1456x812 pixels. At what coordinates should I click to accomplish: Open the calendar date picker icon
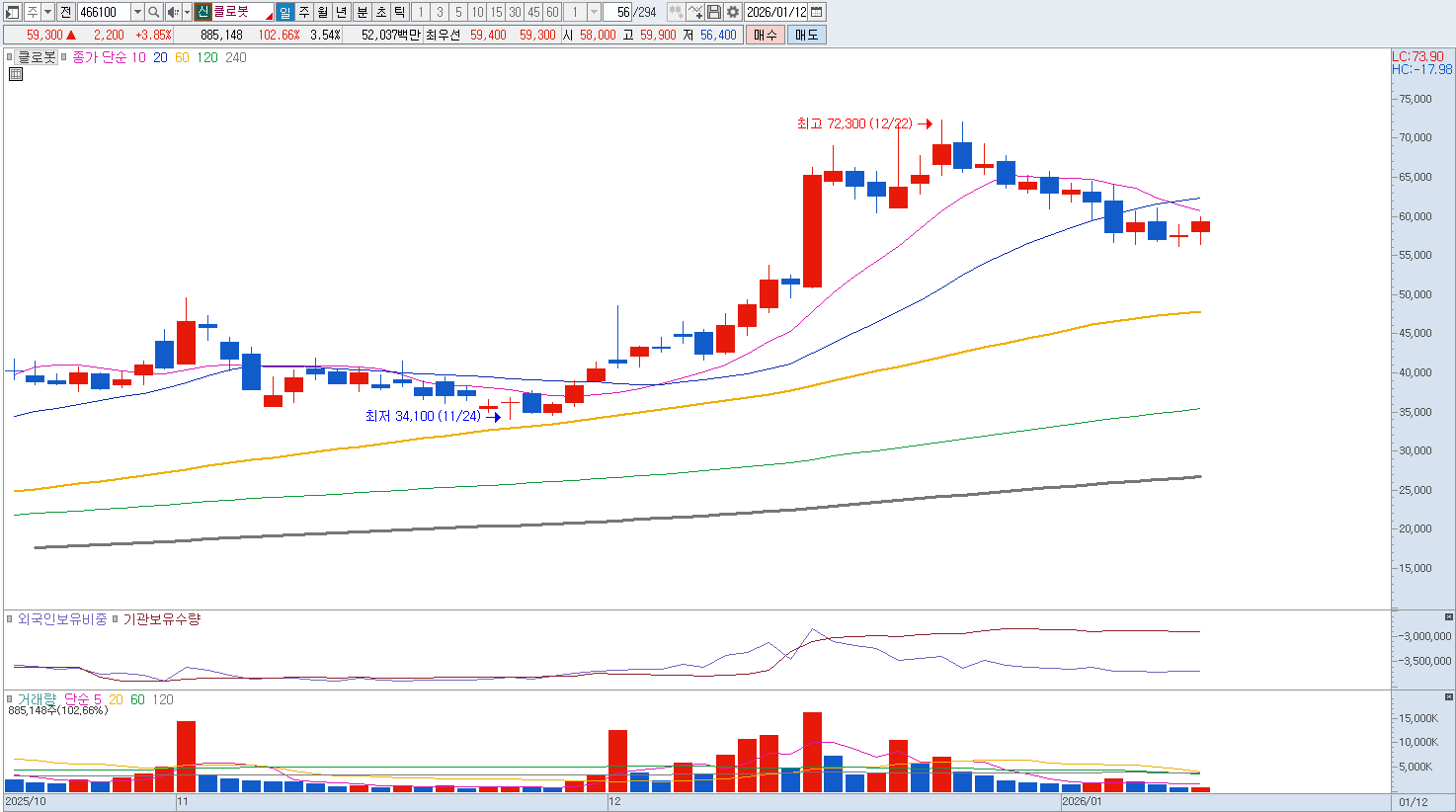816,12
